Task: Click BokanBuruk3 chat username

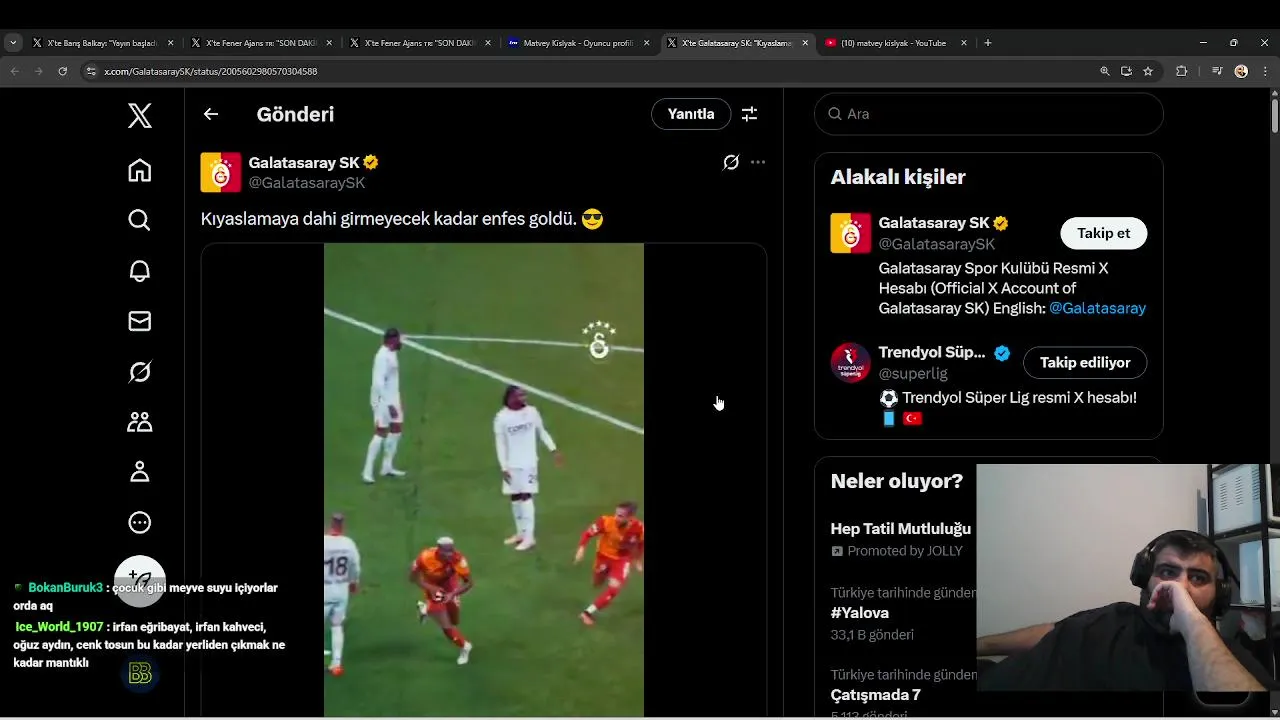Action: pyautogui.click(x=65, y=588)
